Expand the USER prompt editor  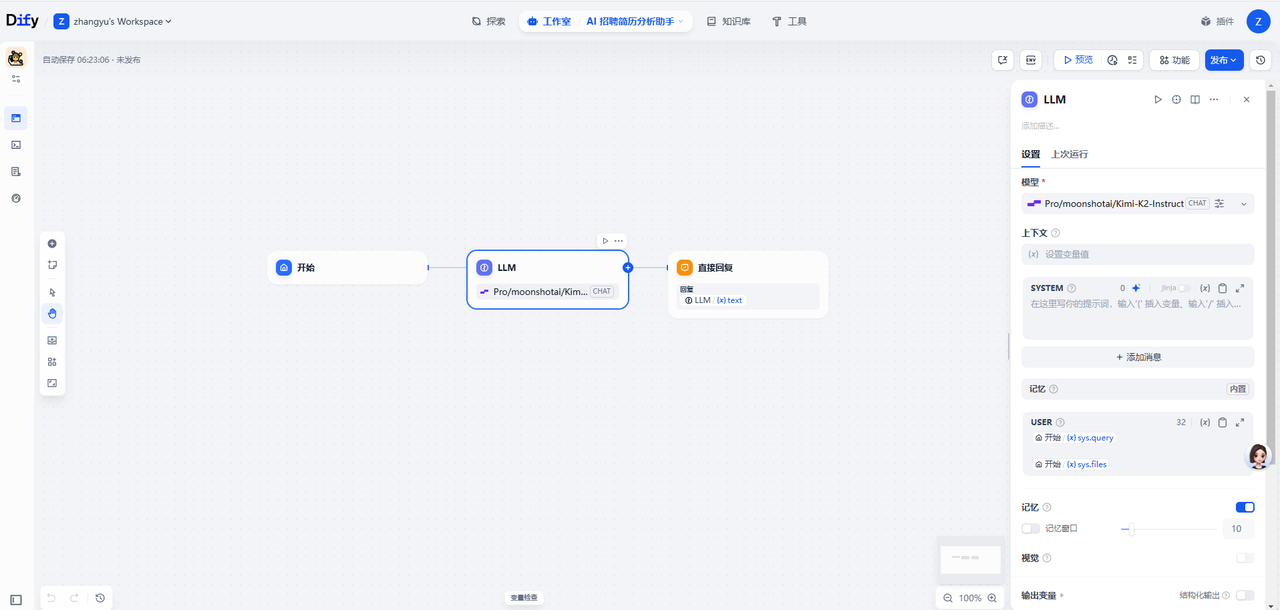tap(1240, 422)
